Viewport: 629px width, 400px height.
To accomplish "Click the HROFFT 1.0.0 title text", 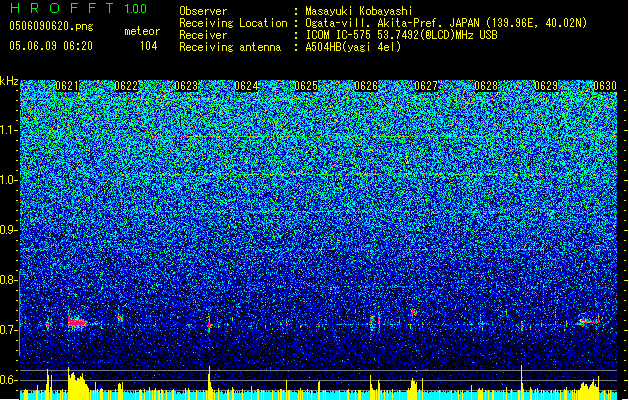I will 78,8.
